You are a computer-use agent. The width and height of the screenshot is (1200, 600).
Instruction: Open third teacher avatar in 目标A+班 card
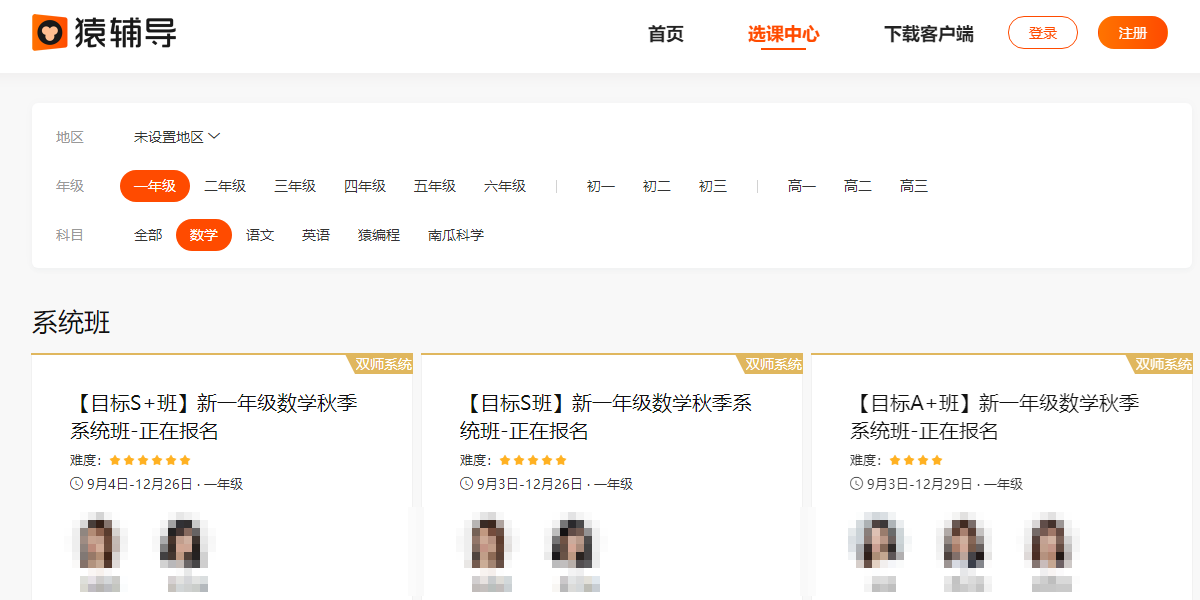click(1050, 543)
